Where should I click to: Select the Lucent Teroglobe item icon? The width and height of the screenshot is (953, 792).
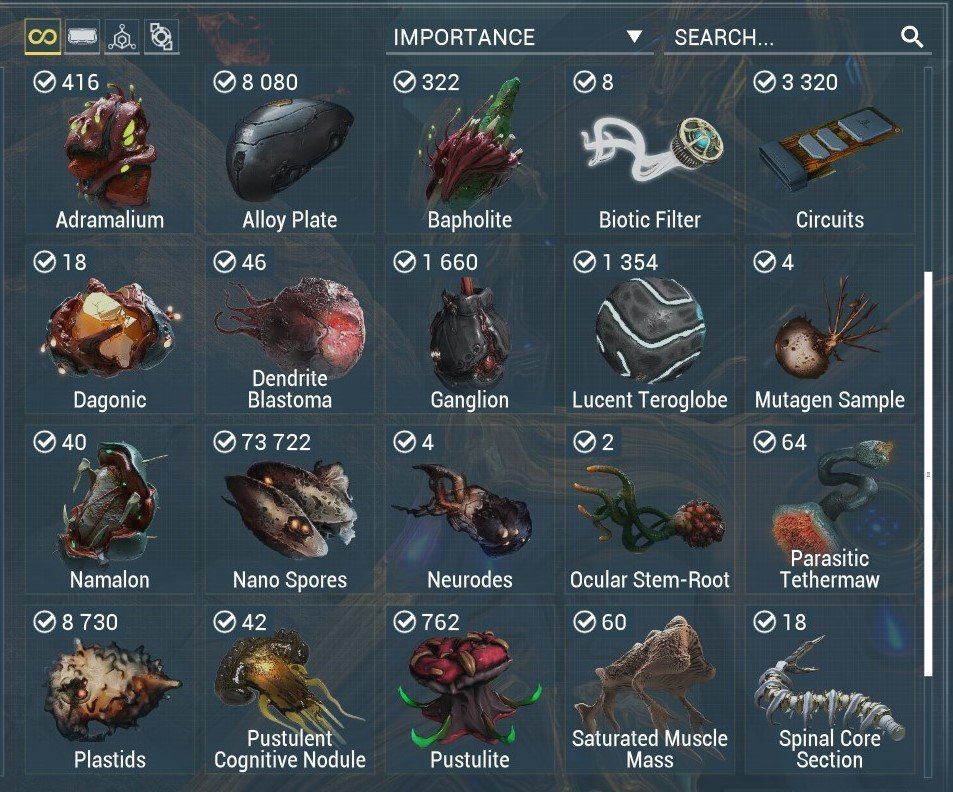coord(650,329)
